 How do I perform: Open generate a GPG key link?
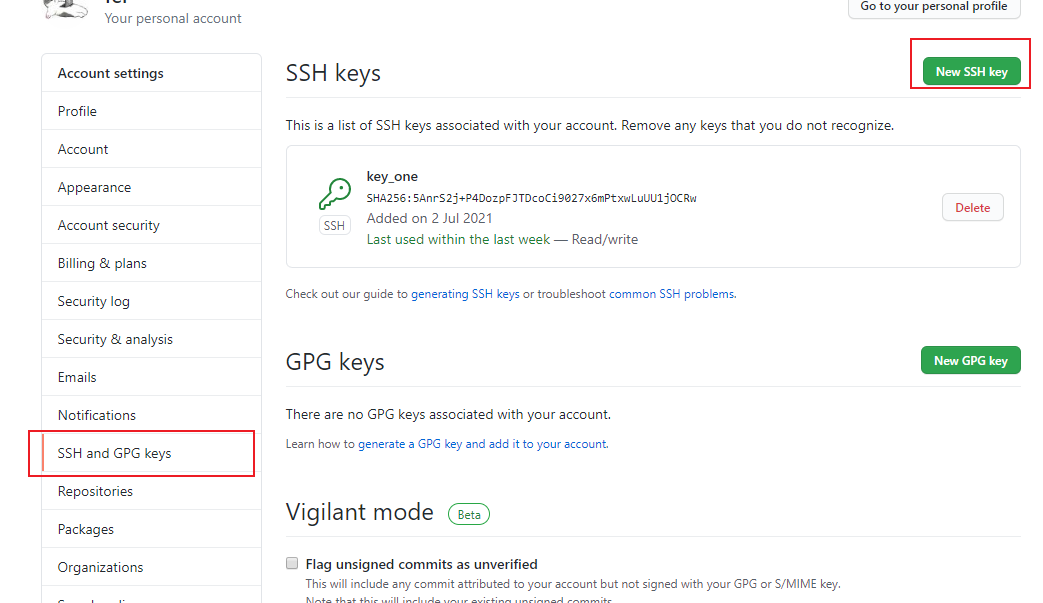[482, 443]
